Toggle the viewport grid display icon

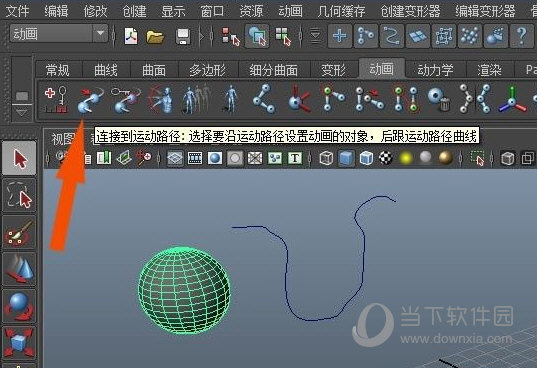click(x=175, y=158)
